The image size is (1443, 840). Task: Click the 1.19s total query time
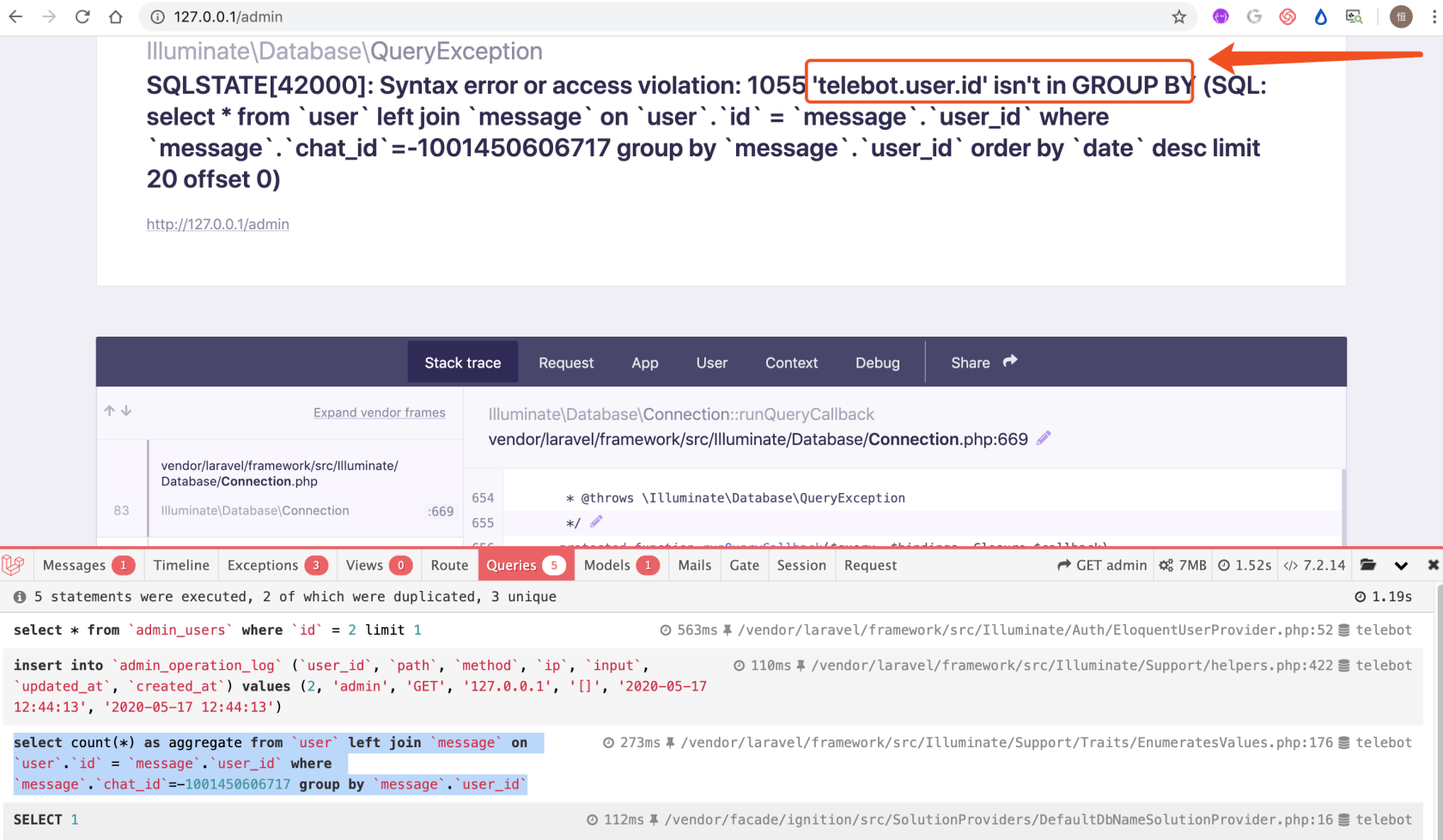(x=1383, y=596)
